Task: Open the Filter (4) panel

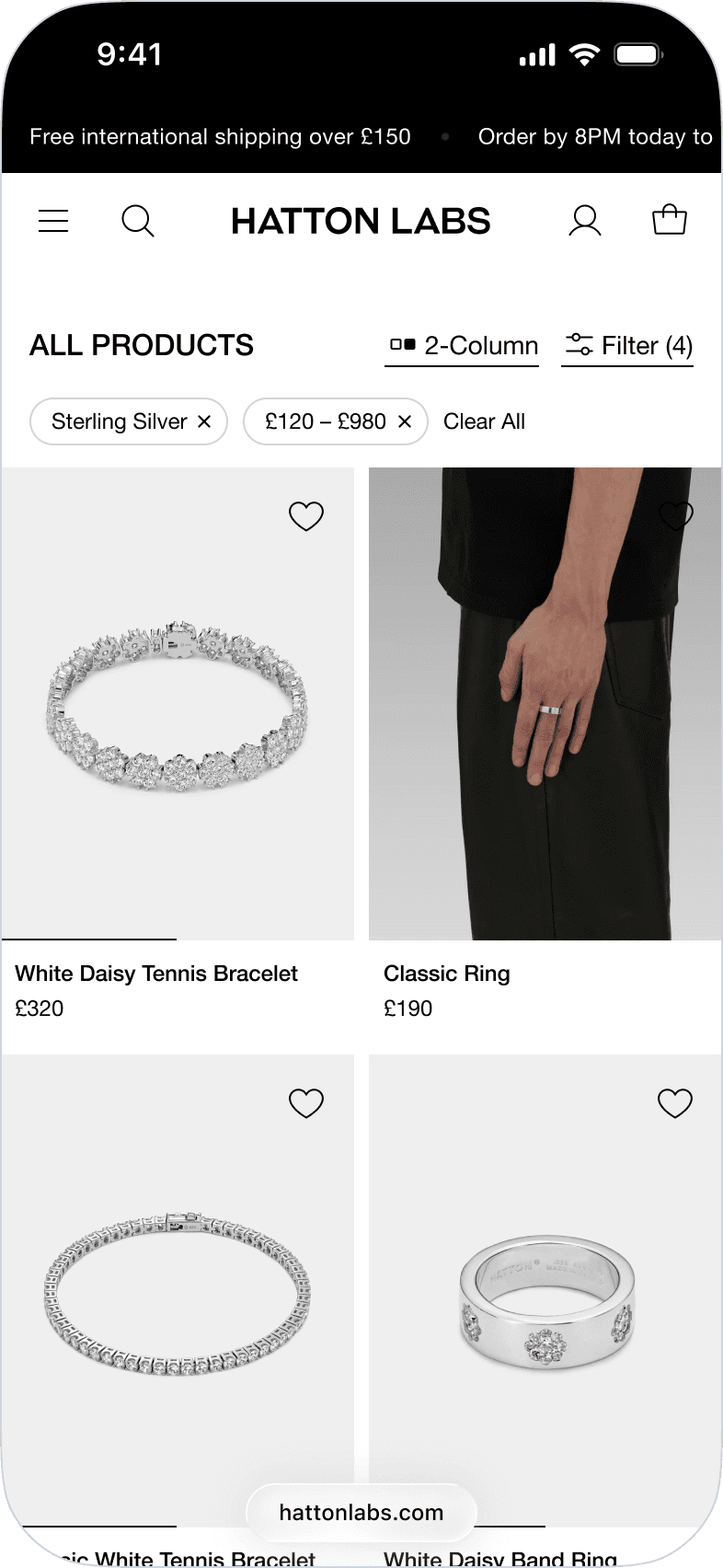Action: tap(627, 346)
